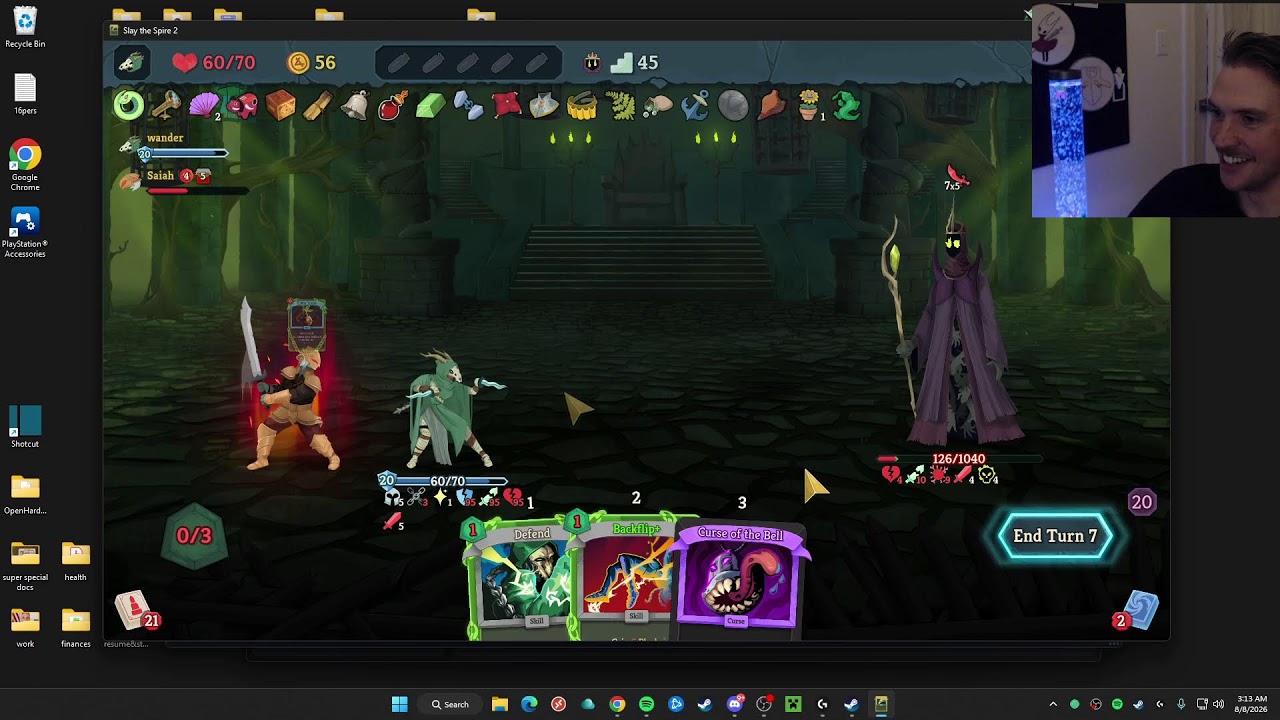This screenshot has width=1280, height=720.
Task: Select the gray stone orb relic
Action: [733, 105]
